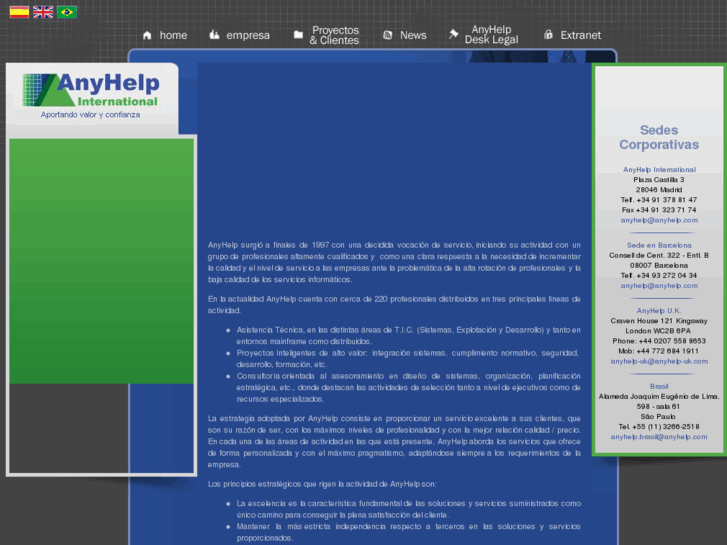Click Madrid email anyhelp@anyhelp.com
The height and width of the screenshot is (545, 727).
point(659,220)
